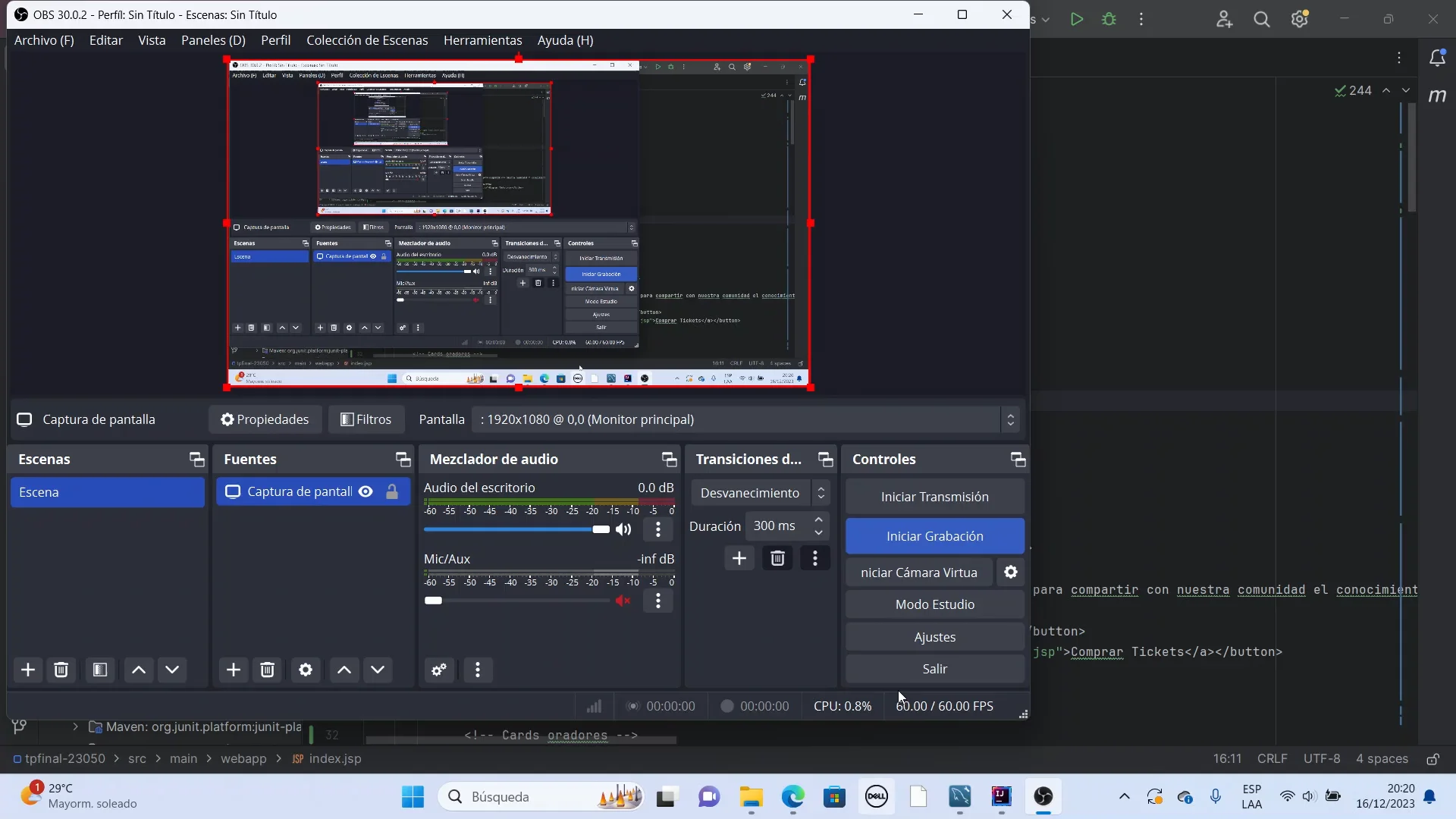Unmute the Mic/Aux channel
Image resolution: width=1456 pixels, height=819 pixels.
623,600
